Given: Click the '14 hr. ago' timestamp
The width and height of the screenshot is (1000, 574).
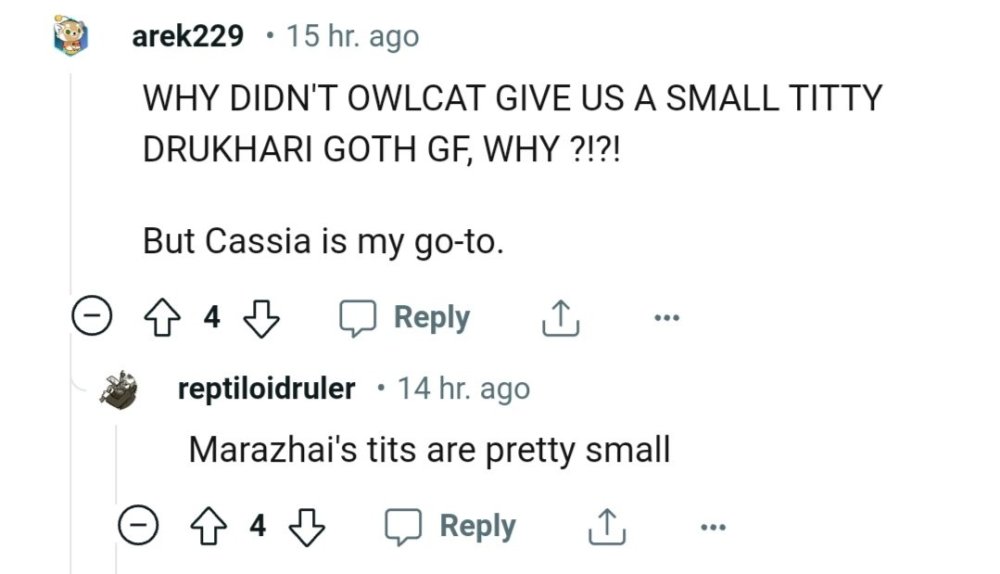Looking at the screenshot, I should (x=464, y=388).
